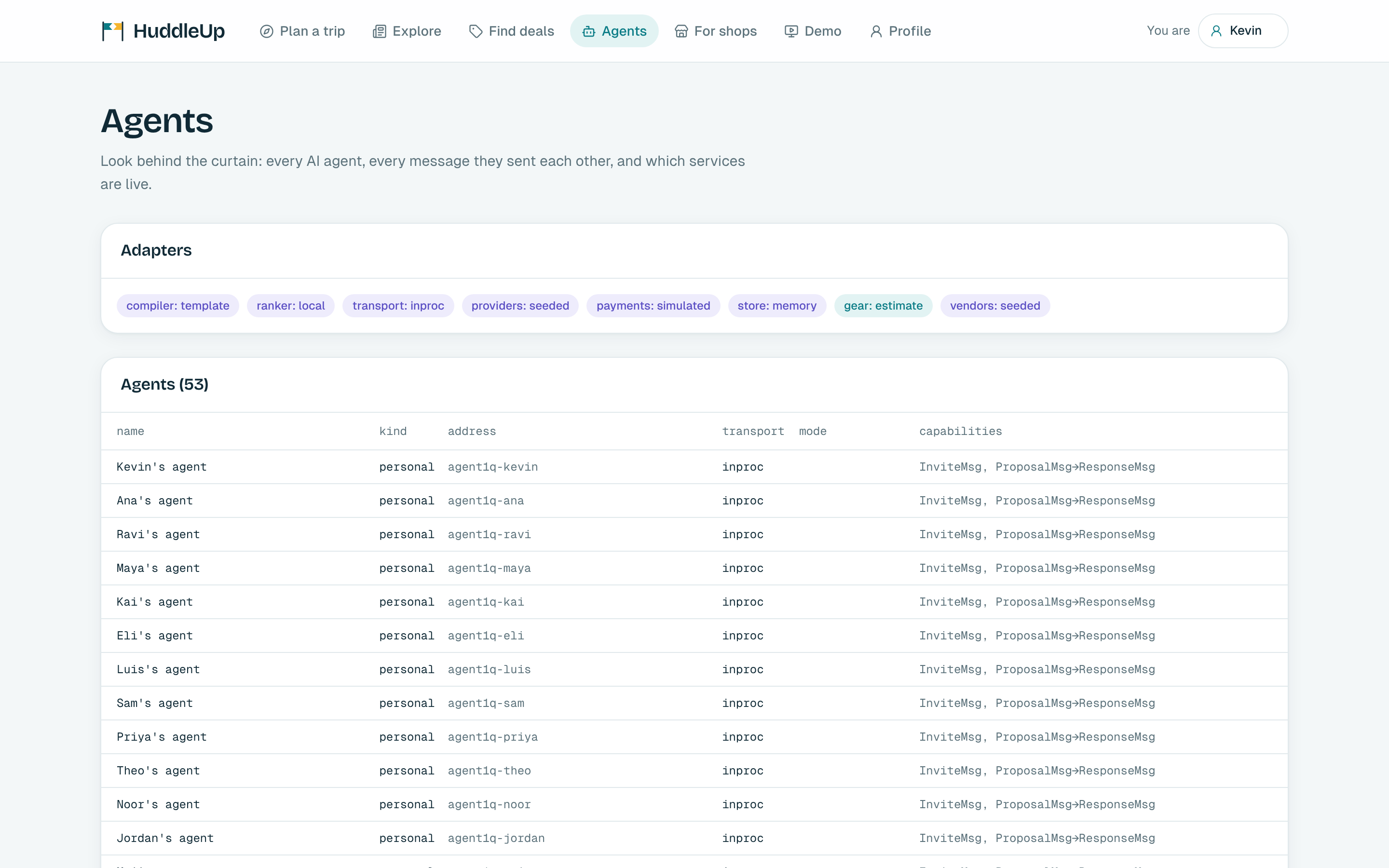Viewport: 1389px width, 868px height.
Task: Select the Kai's agent row name
Action: (154, 602)
